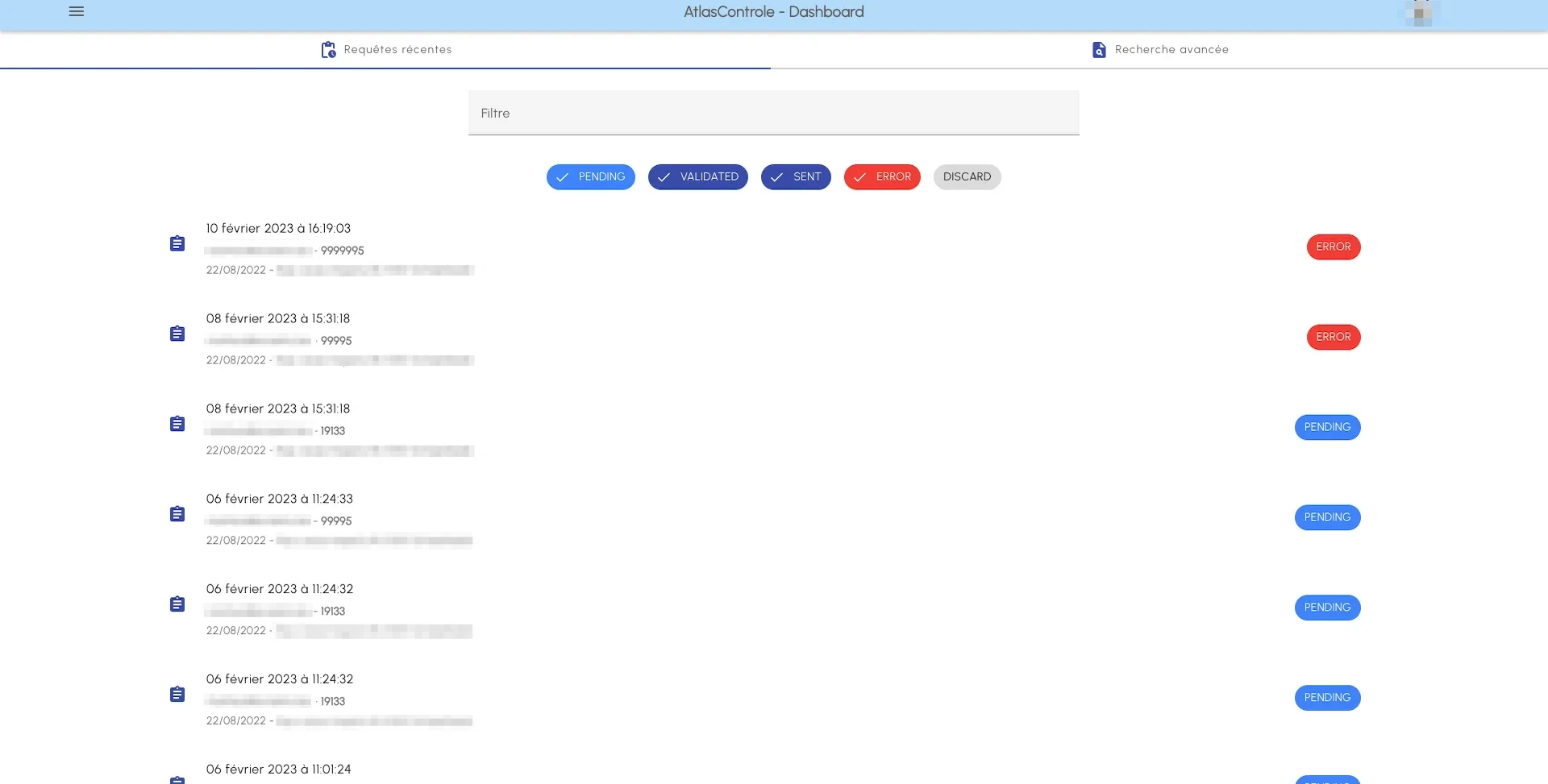Open the request dated 06 février 11:01:24
The width and height of the screenshot is (1548, 784).
click(x=278, y=769)
